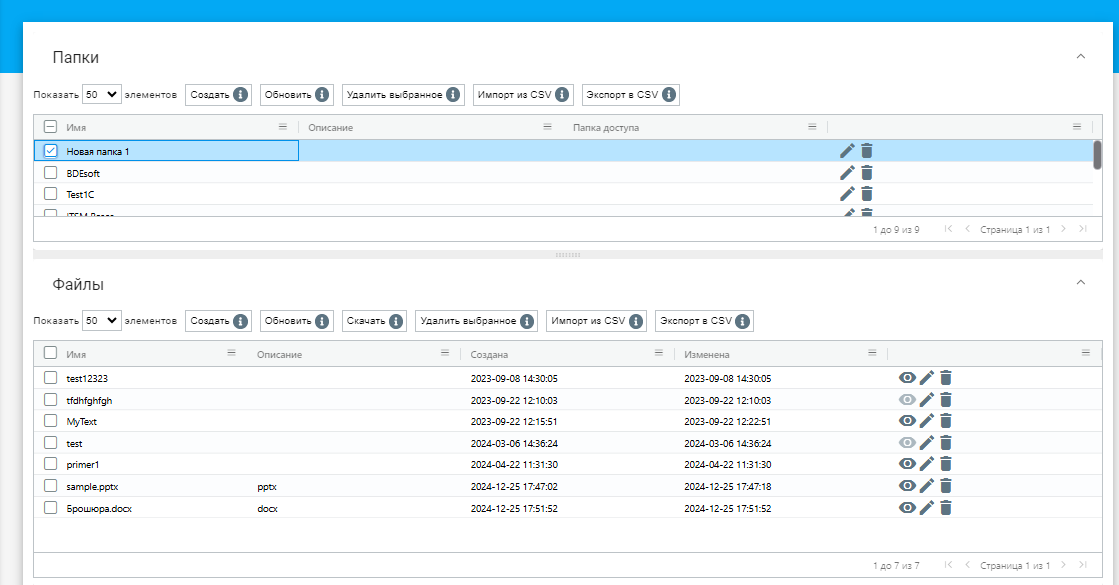Go to last page in files pager
This screenshot has height=585, width=1119.
1083,565
